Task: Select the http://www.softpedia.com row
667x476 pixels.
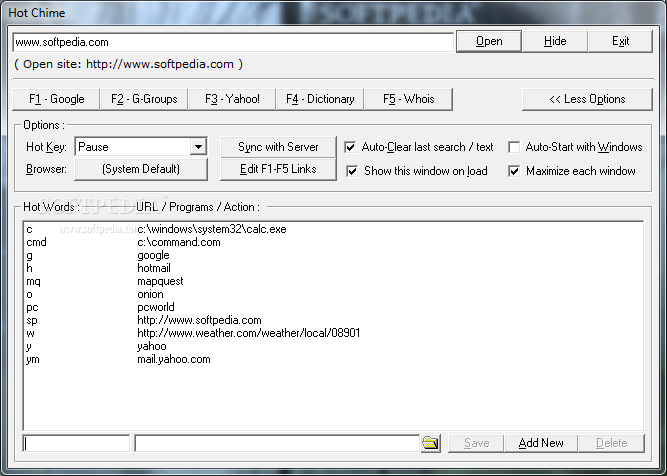Action: click(x=334, y=320)
